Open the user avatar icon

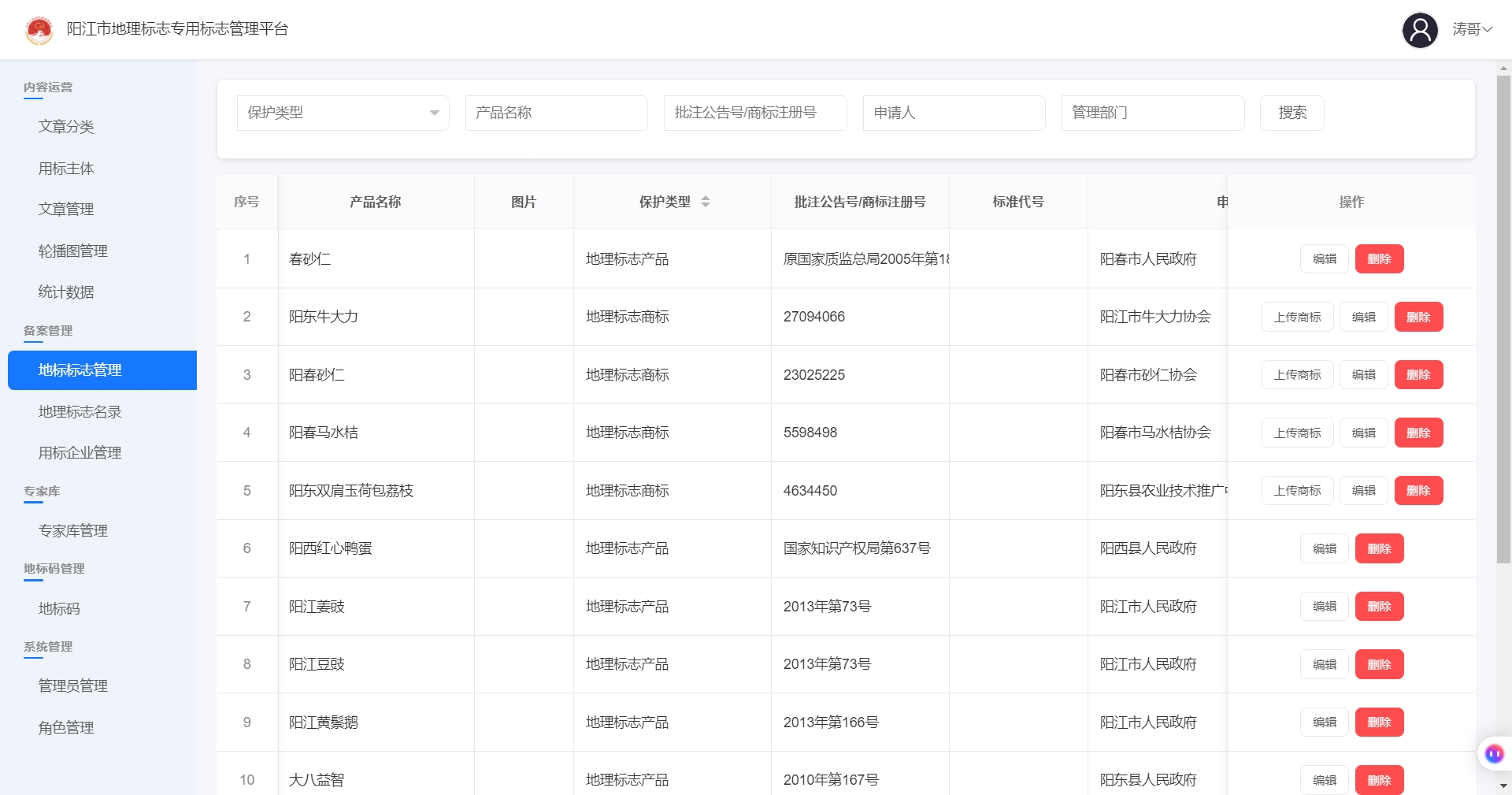(x=1420, y=30)
